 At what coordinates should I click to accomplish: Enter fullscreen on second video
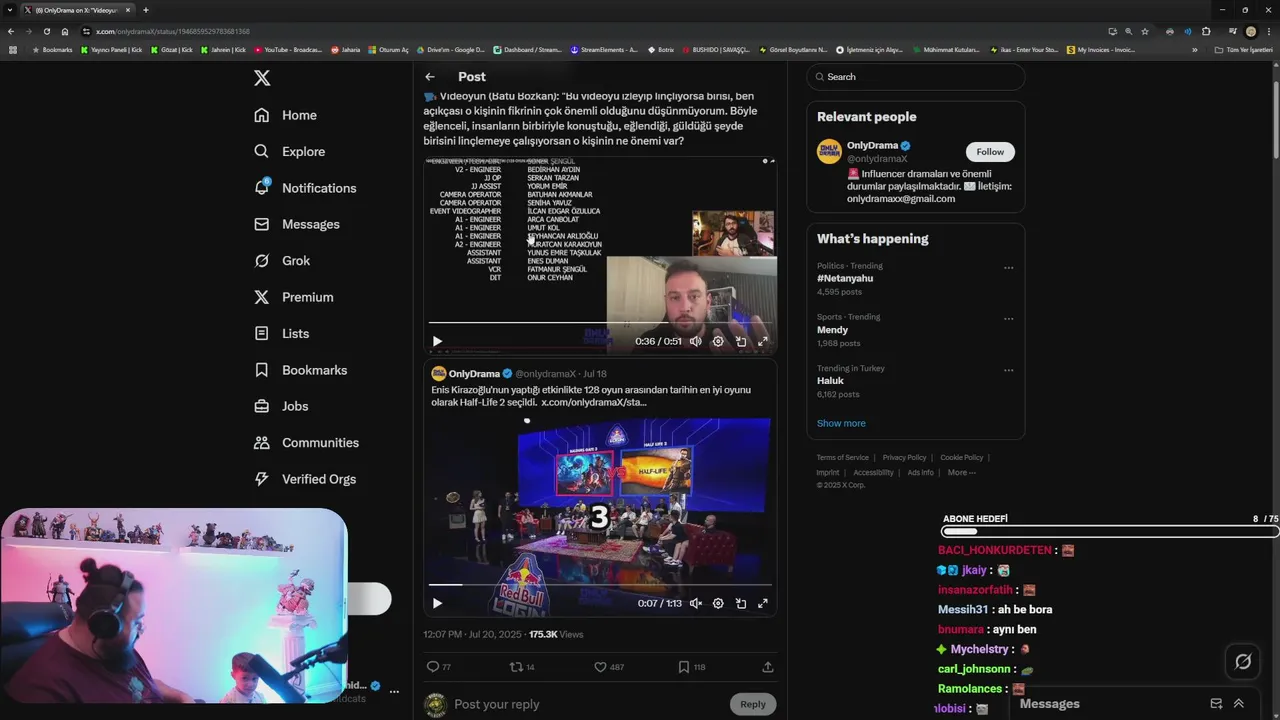(763, 603)
